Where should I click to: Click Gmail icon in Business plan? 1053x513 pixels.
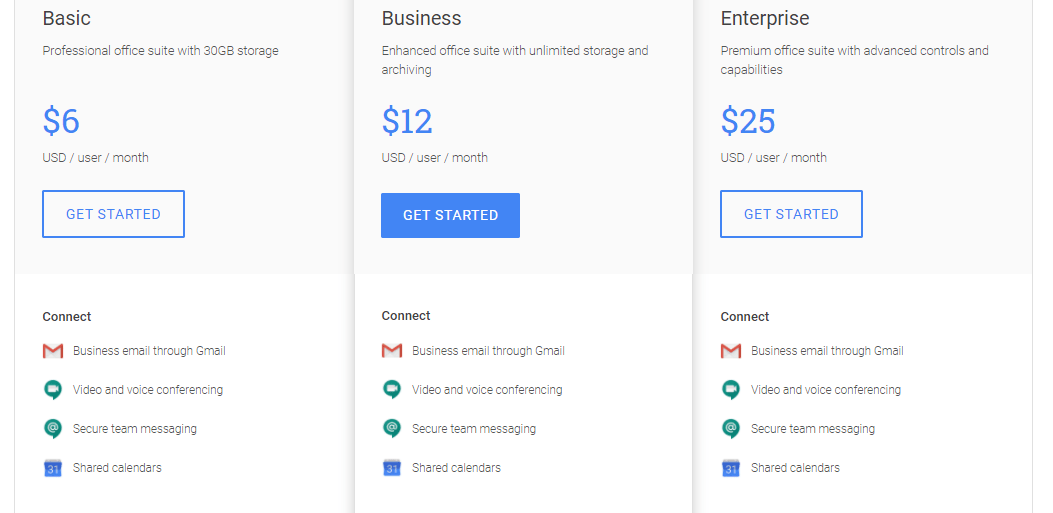click(392, 351)
